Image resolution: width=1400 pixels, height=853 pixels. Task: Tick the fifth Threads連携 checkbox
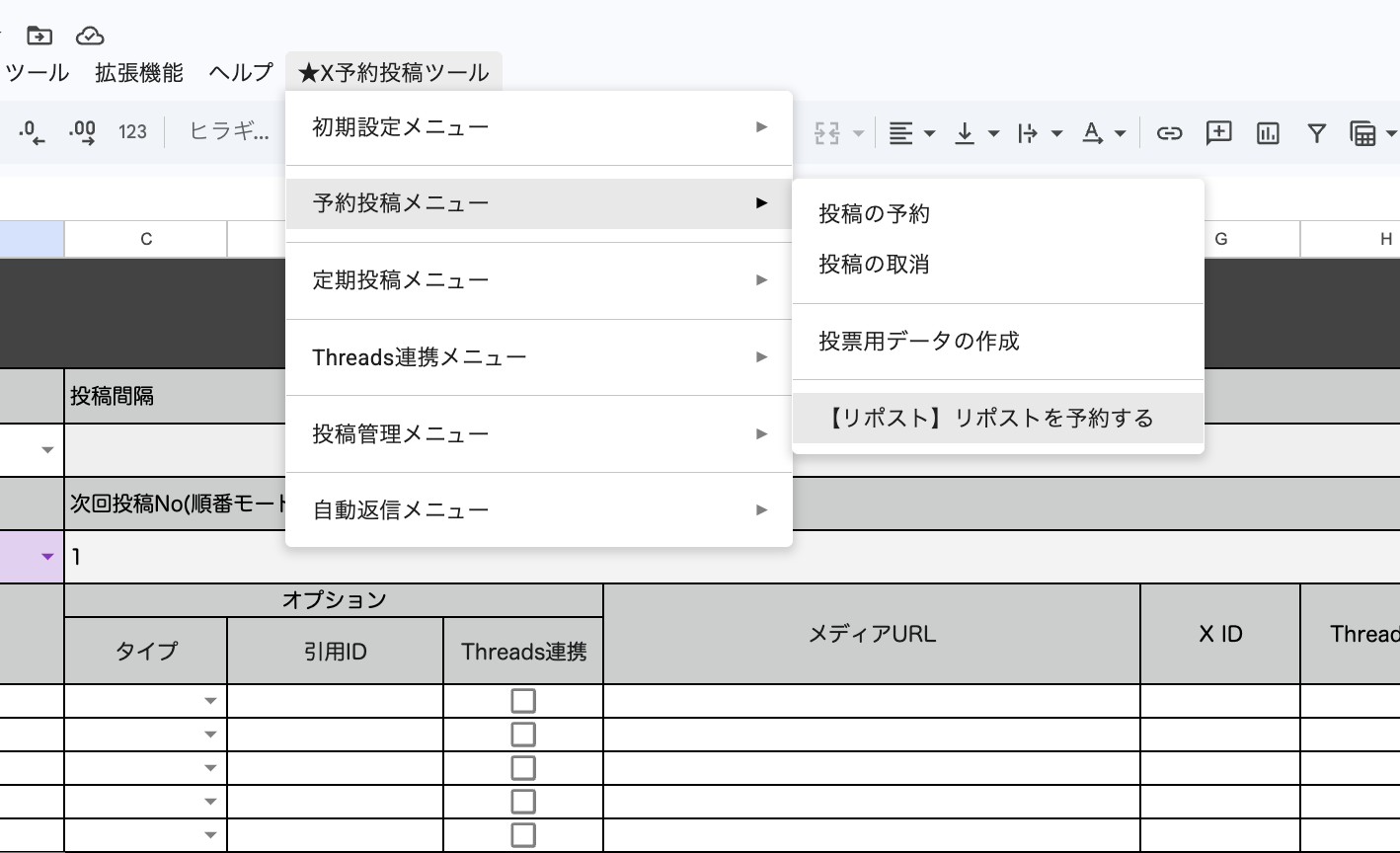(x=523, y=835)
